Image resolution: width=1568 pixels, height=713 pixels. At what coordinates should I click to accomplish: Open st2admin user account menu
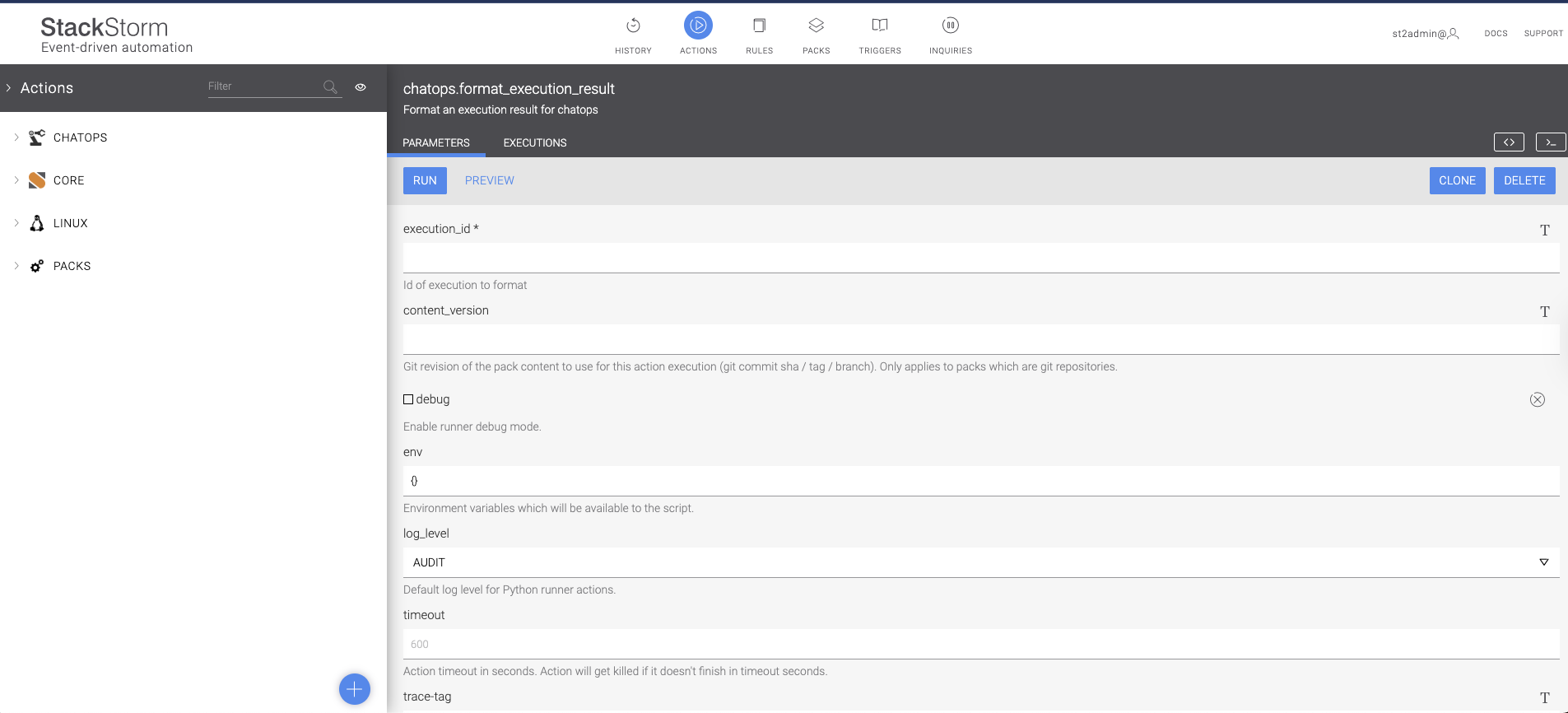[x=1426, y=34]
